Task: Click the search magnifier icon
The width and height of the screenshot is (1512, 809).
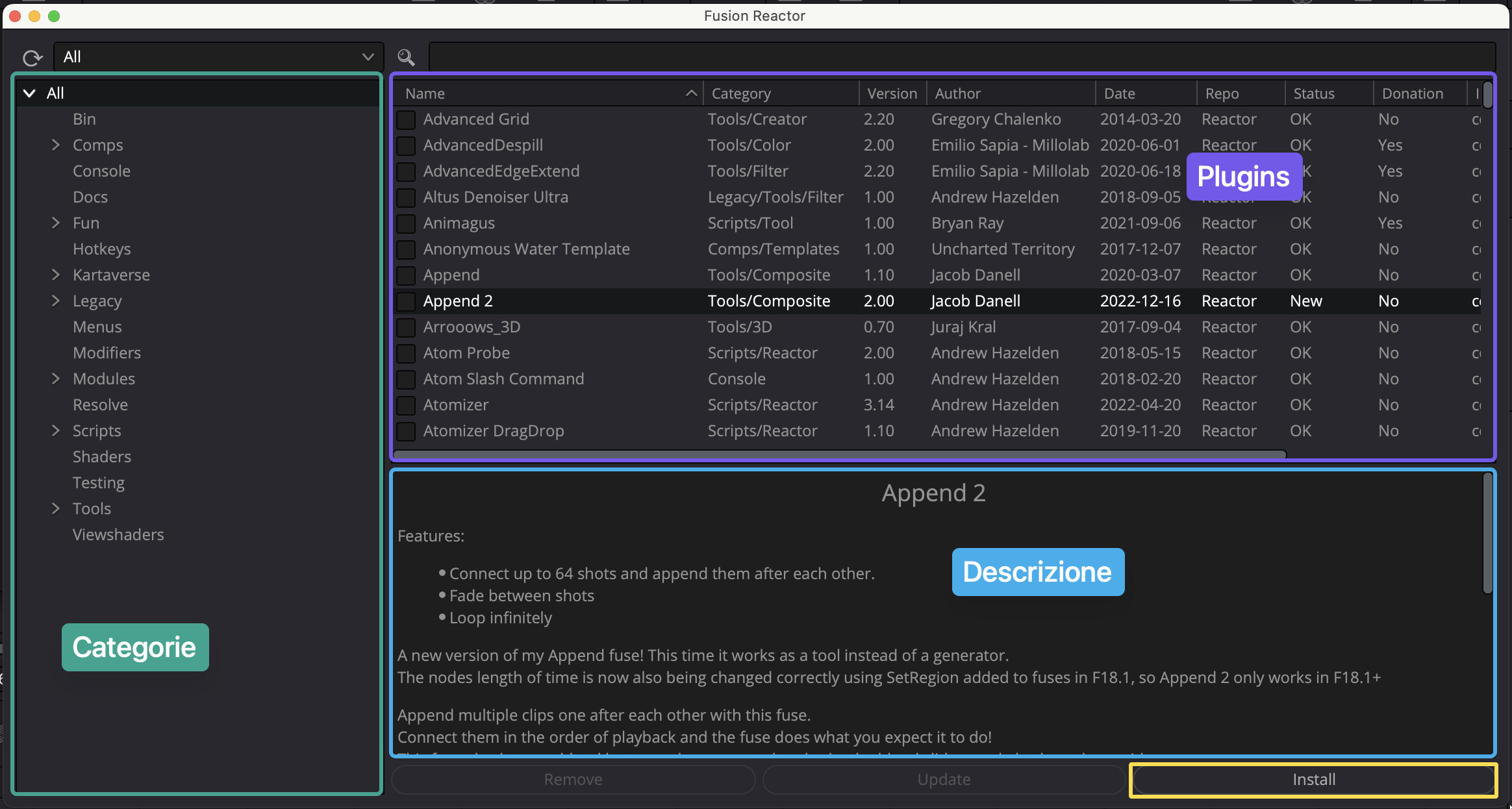Action: click(x=407, y=58)
